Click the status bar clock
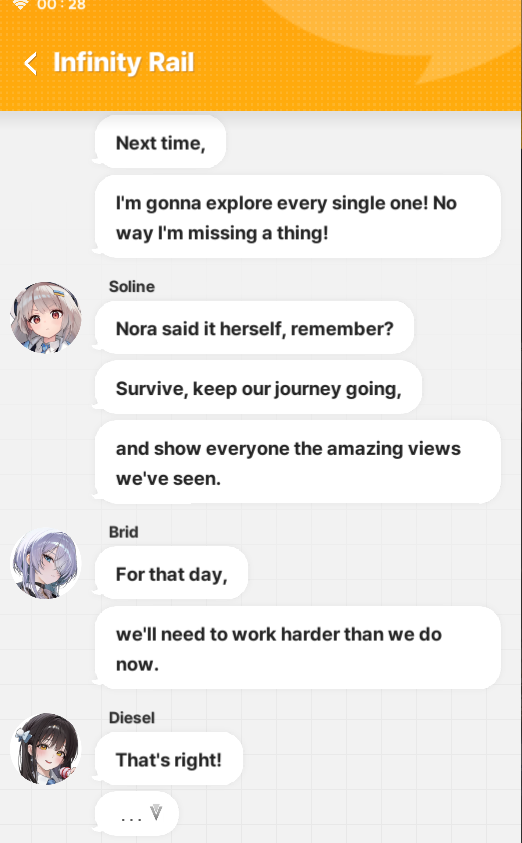 (x=61, y=5)
